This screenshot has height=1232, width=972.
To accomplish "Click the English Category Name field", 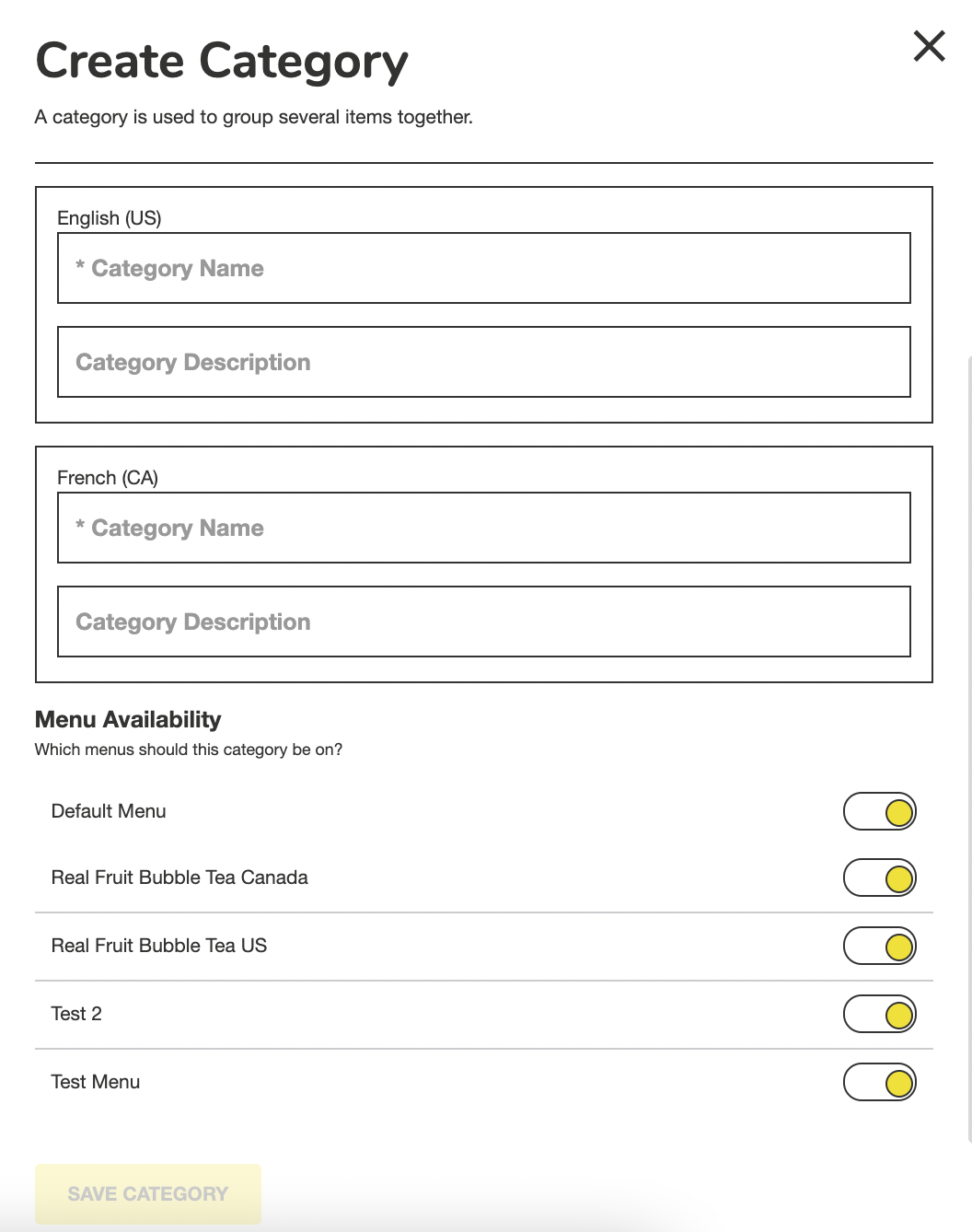I will click(484, 268).
